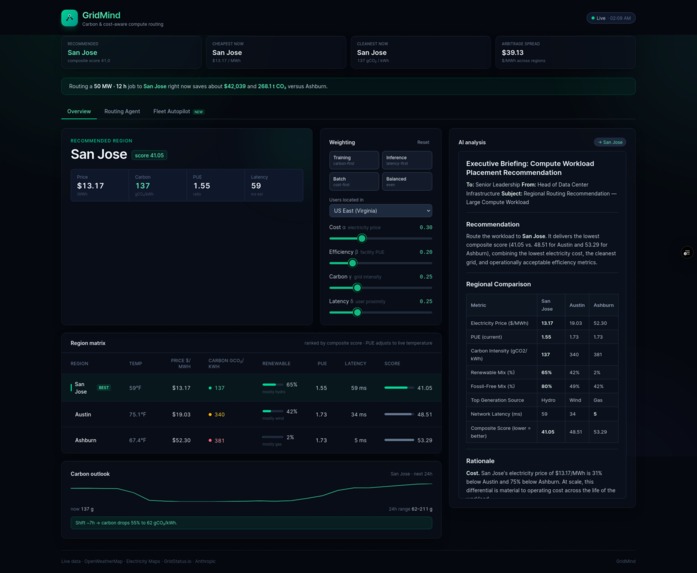Click the TEMP column header
Image resolution: width=697 pixels, height=573 pixels.
(x=136, y=364)
